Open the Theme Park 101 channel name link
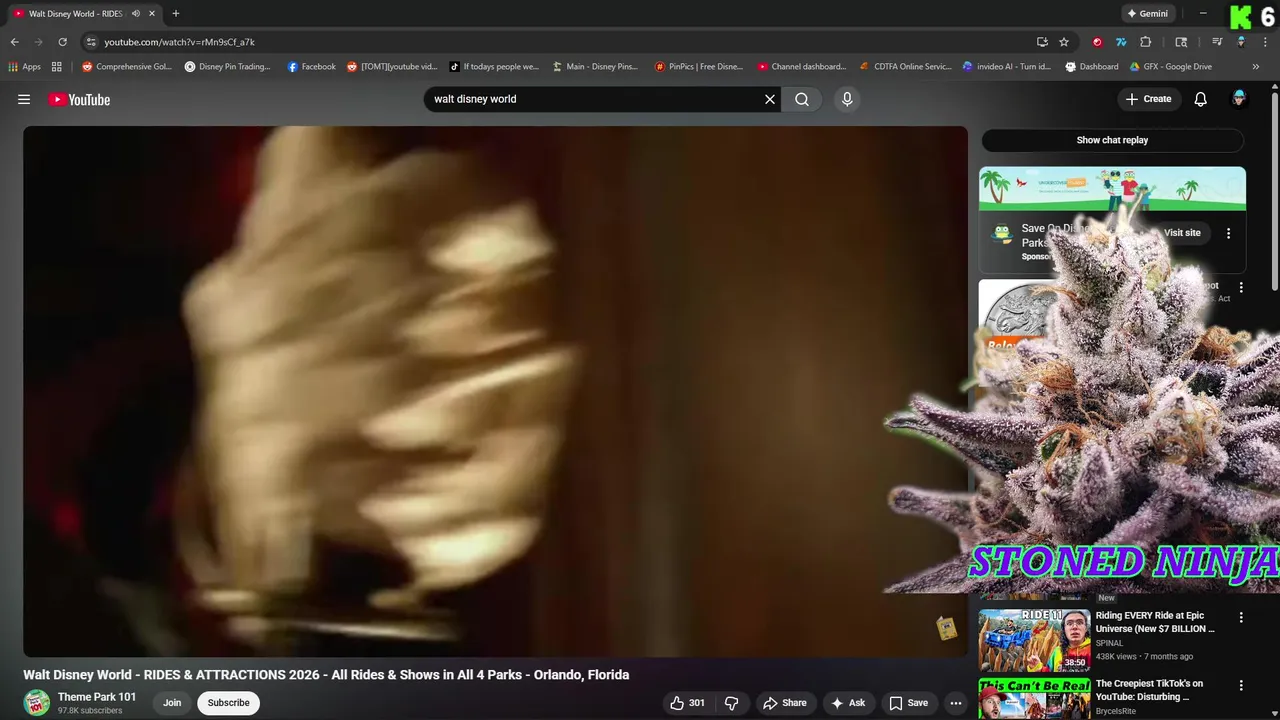The width and height of the screenshot is (1280, 720). (97, 697)
